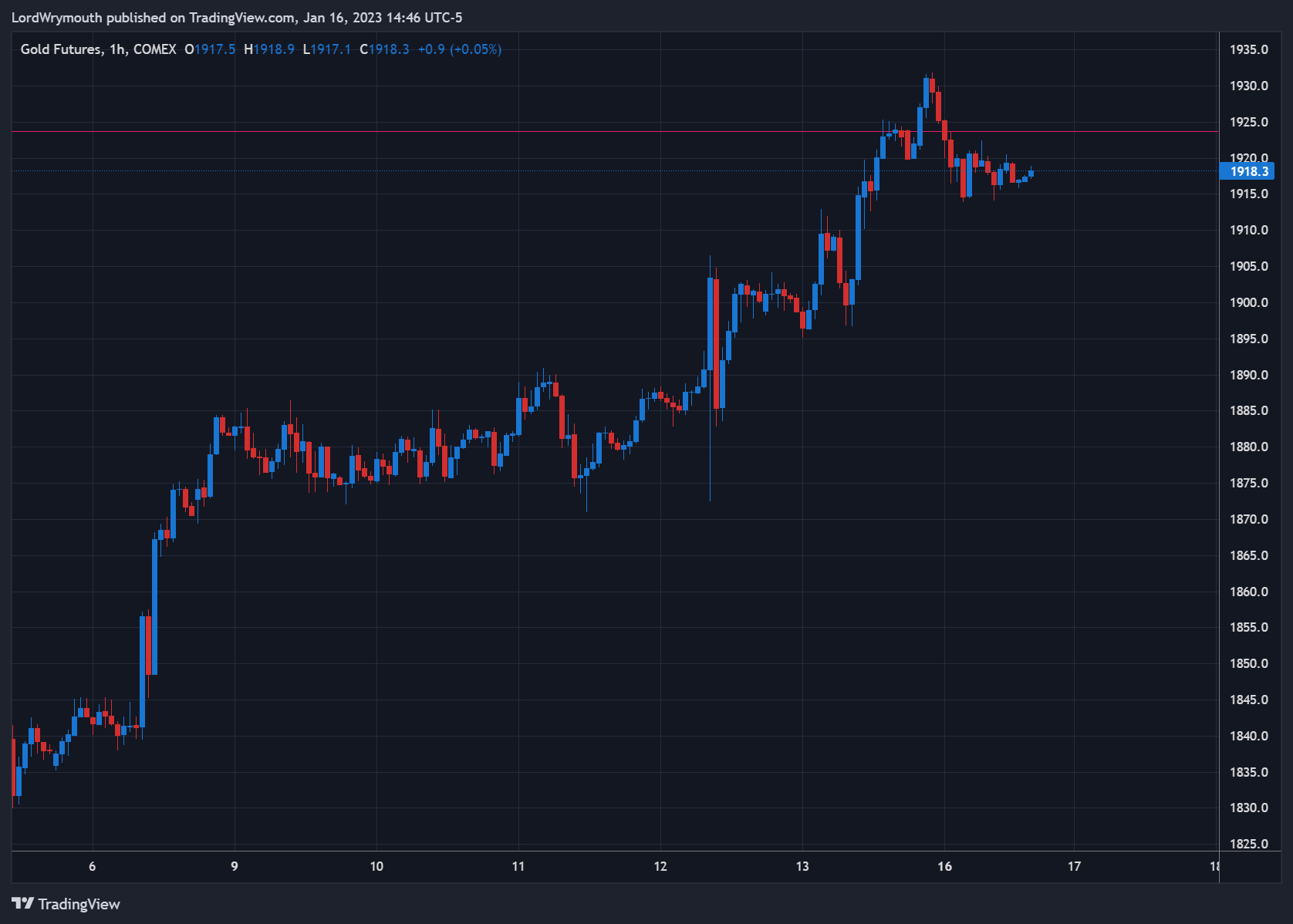The width and height of the screenshot is (1293, 924).
Task: Click the 1875.0 price axis label
Action: 1249,483
